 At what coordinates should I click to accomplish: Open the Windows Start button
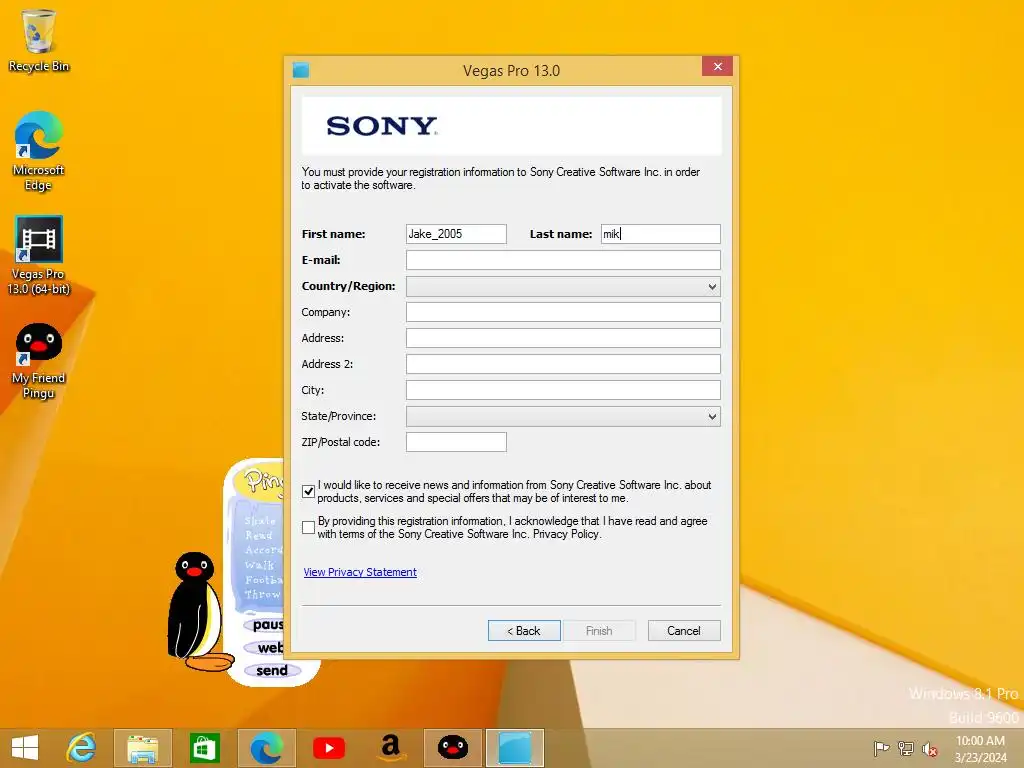(25, 748)
